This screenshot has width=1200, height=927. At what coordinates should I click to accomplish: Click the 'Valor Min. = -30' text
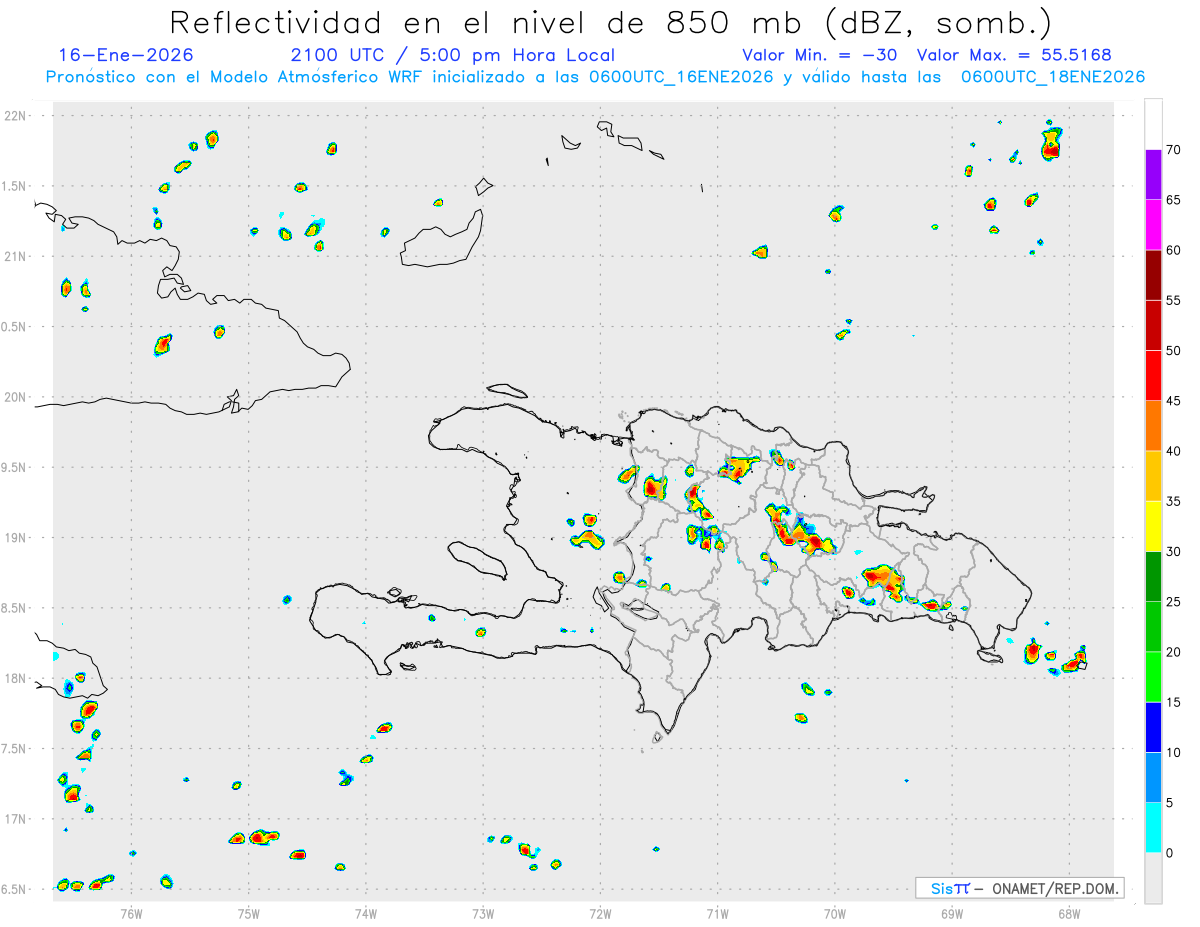tap(822, 55)
